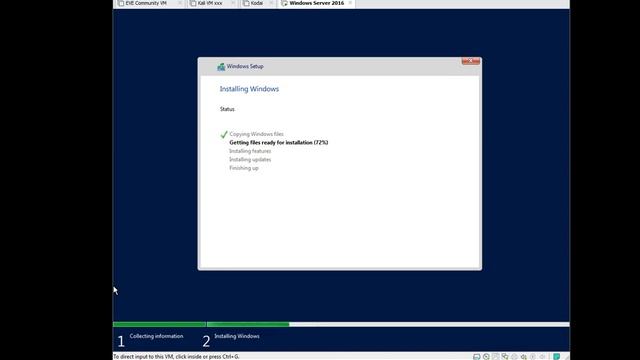Close the Kali VM xxx tab
The image size is (640, 360).
tap(233, 3)
